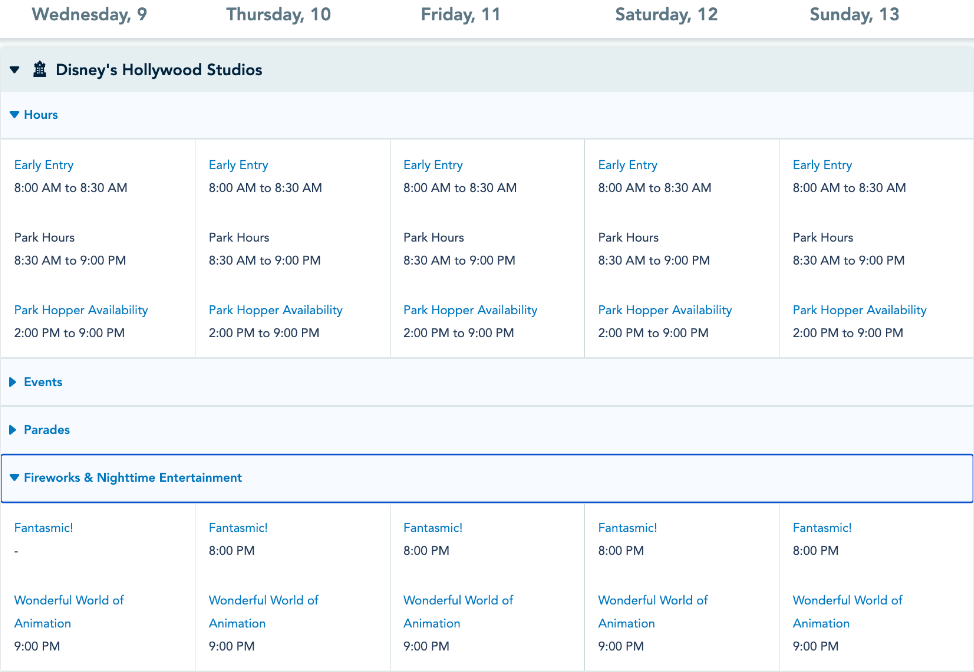The height and width of the screenshot is (672, 974).
Task: Select the Thursday, 10 column header
Action: click(278, 14)
